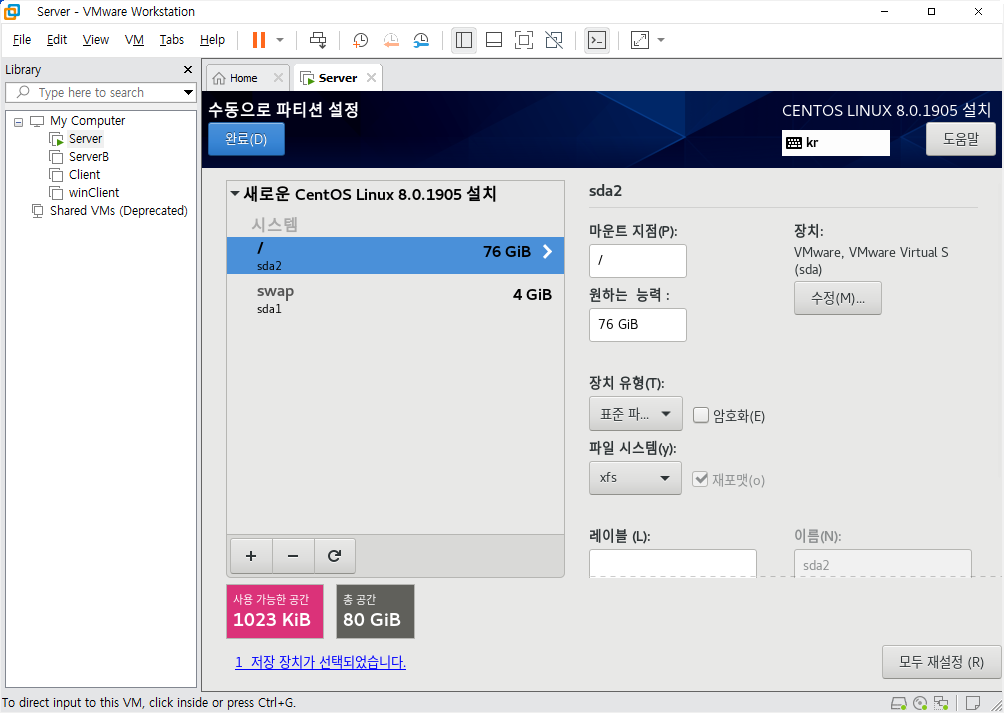Collapse the 새로운 CentOS Linux 8.0.1905 설치 section
Screen dimensions: 1004x713
coord(235,193)
